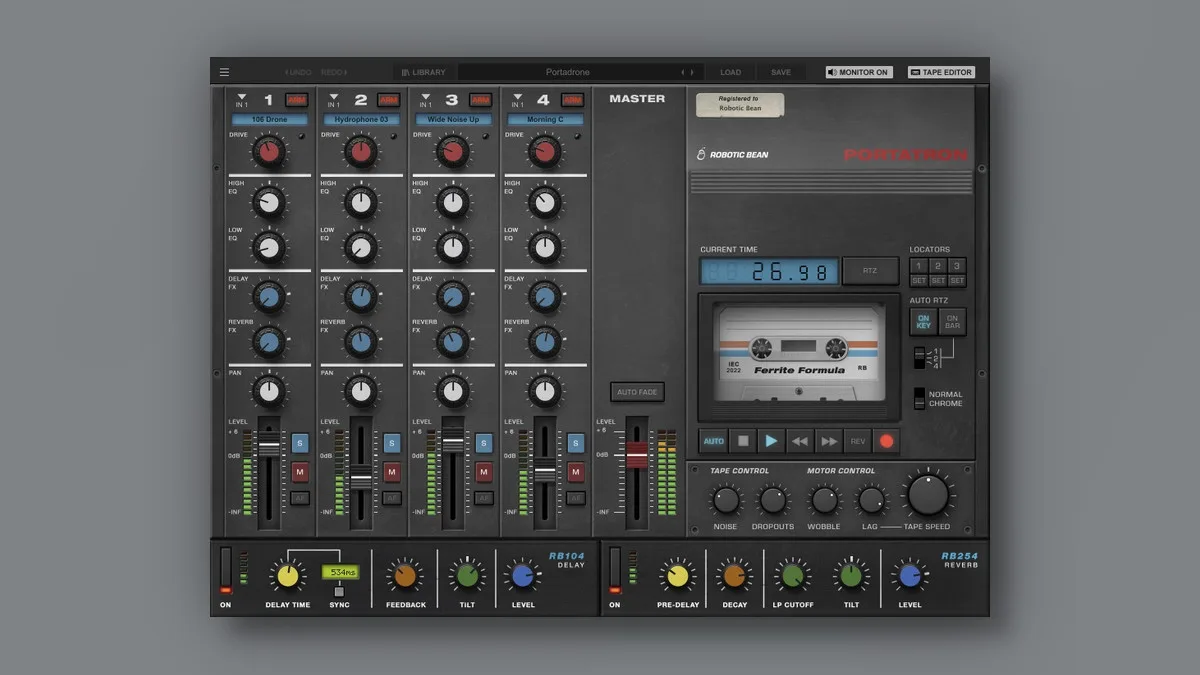Open channel 1 IN 1 input dropdown
Screen dimensions: 1200x675
pos(241,99)
